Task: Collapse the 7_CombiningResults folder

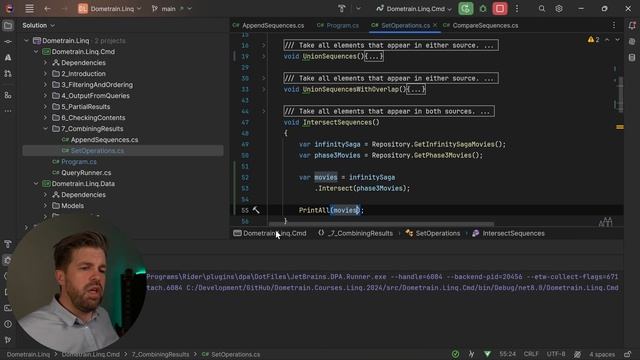Action: [45, 129]
